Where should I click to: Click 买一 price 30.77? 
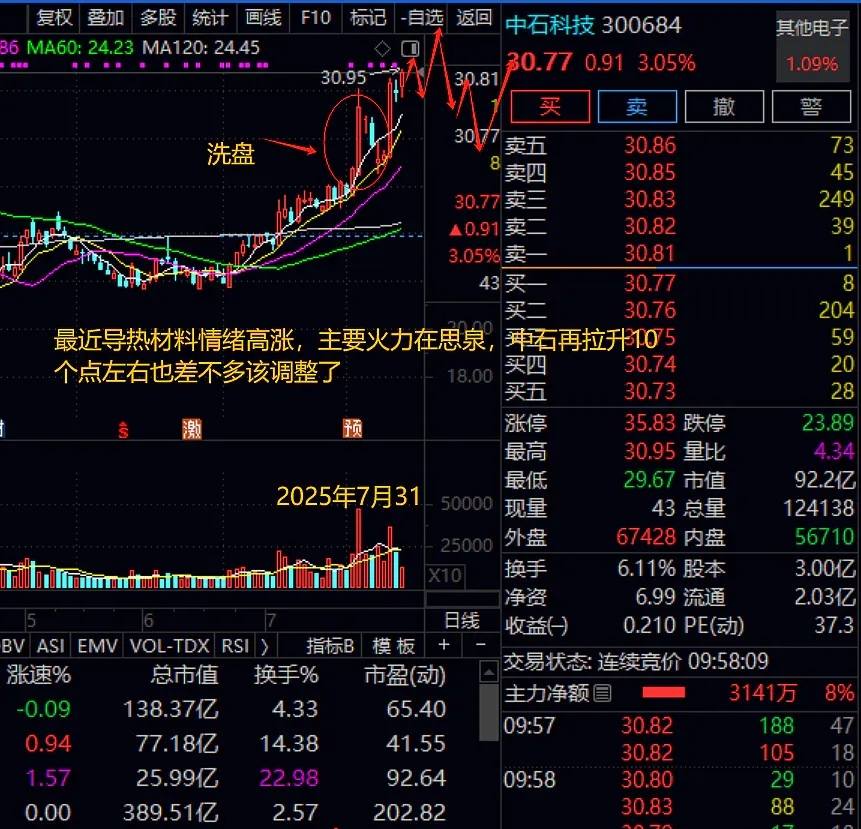pos(650,283)
